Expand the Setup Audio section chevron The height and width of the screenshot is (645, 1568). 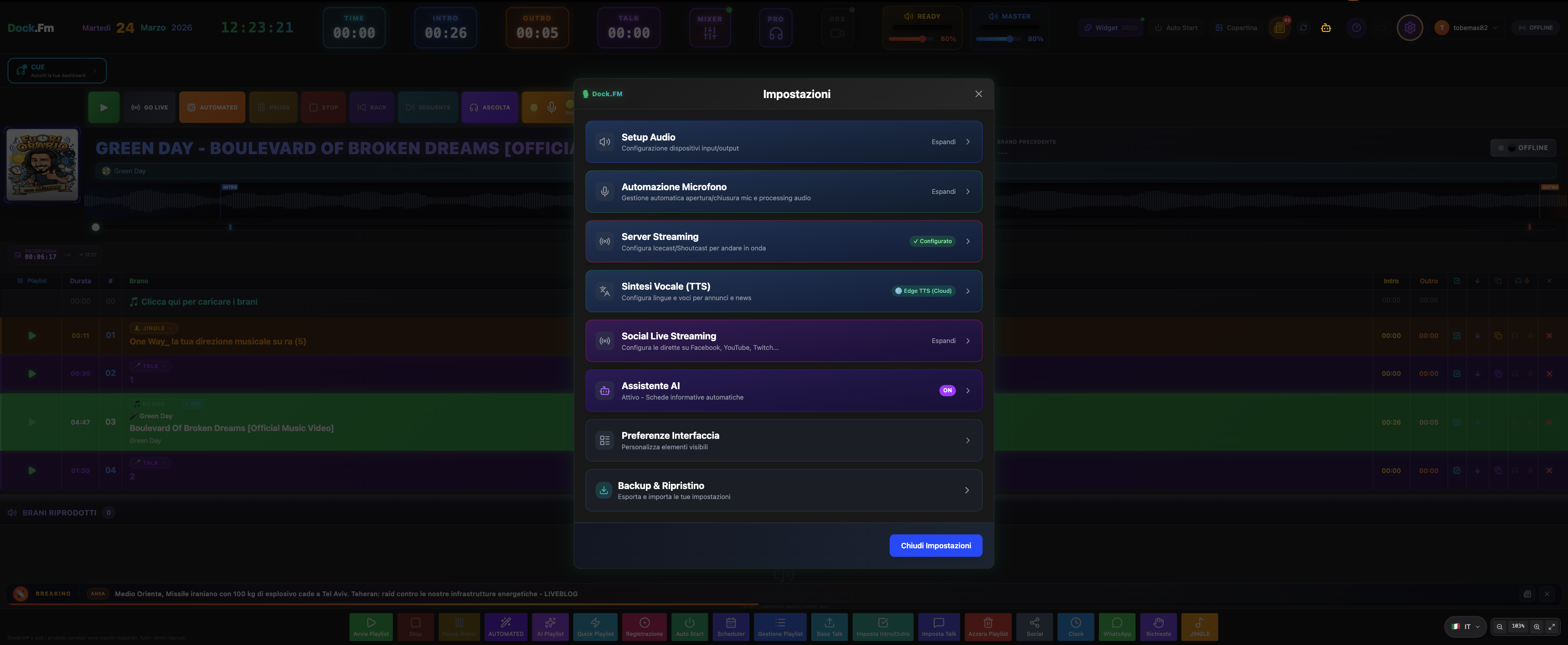968,142
